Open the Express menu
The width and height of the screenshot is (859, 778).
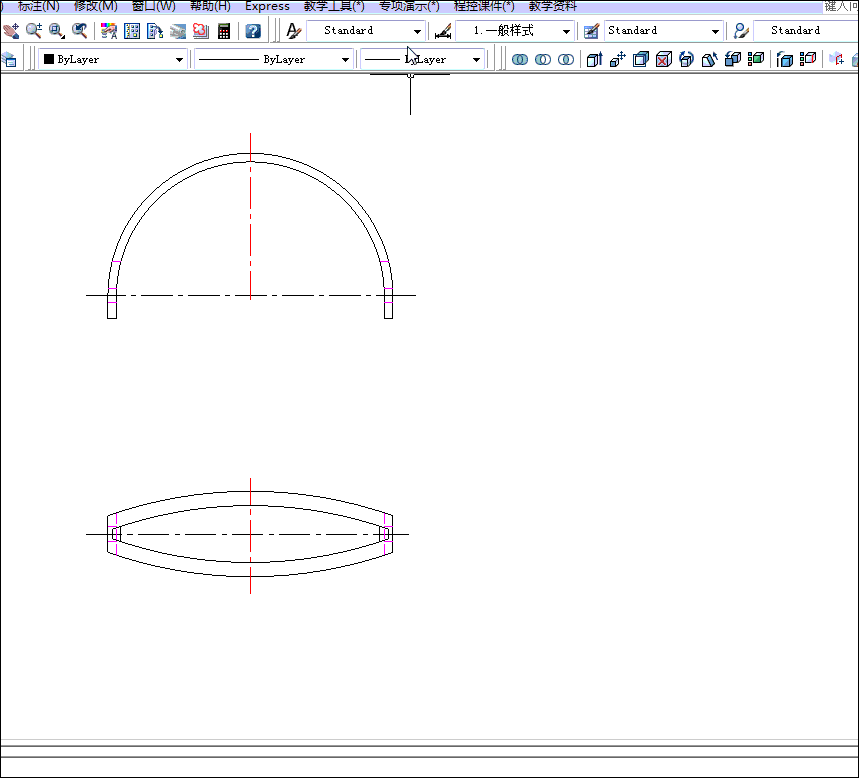point(267,7)
